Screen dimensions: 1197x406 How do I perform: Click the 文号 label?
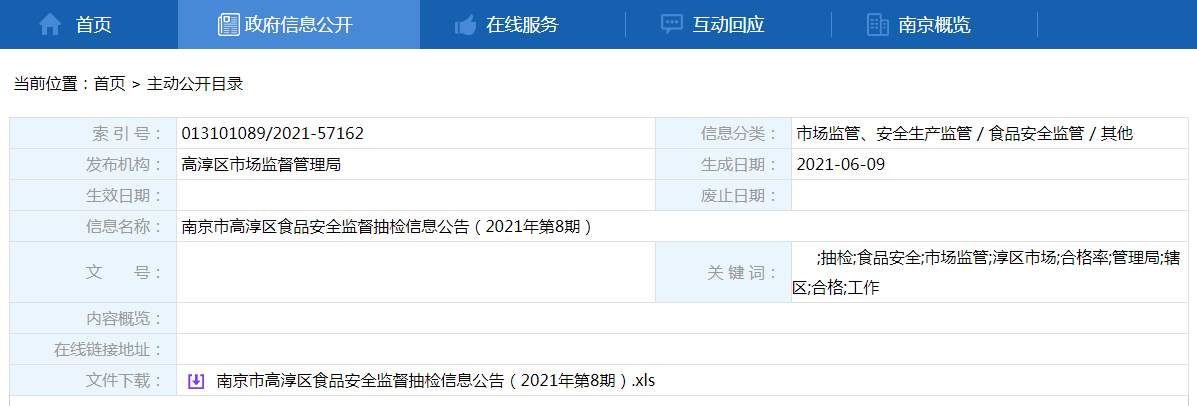point(124,272)
